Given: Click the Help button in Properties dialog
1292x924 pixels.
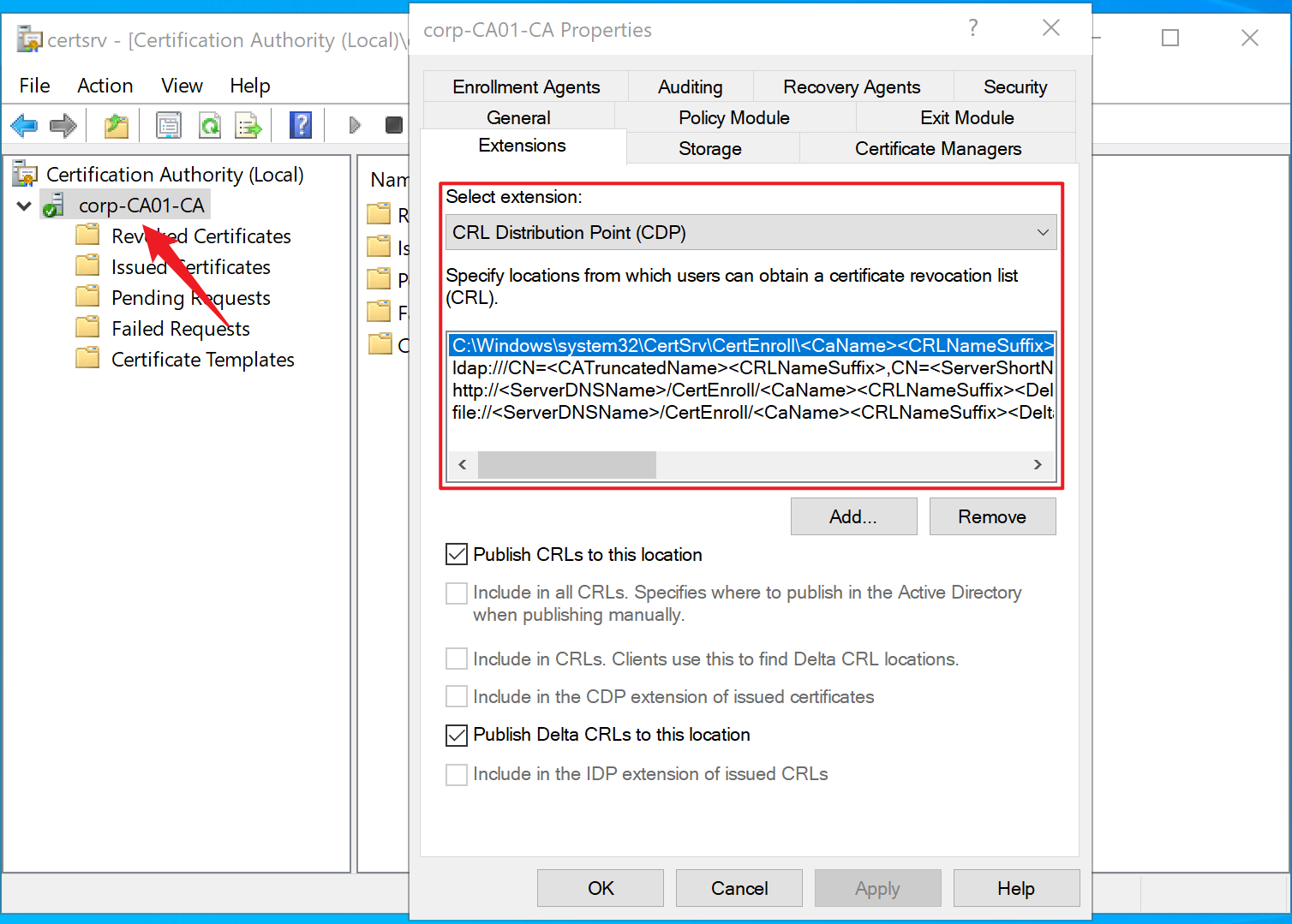Looking at the screenshot, I should click(1016, 888).
